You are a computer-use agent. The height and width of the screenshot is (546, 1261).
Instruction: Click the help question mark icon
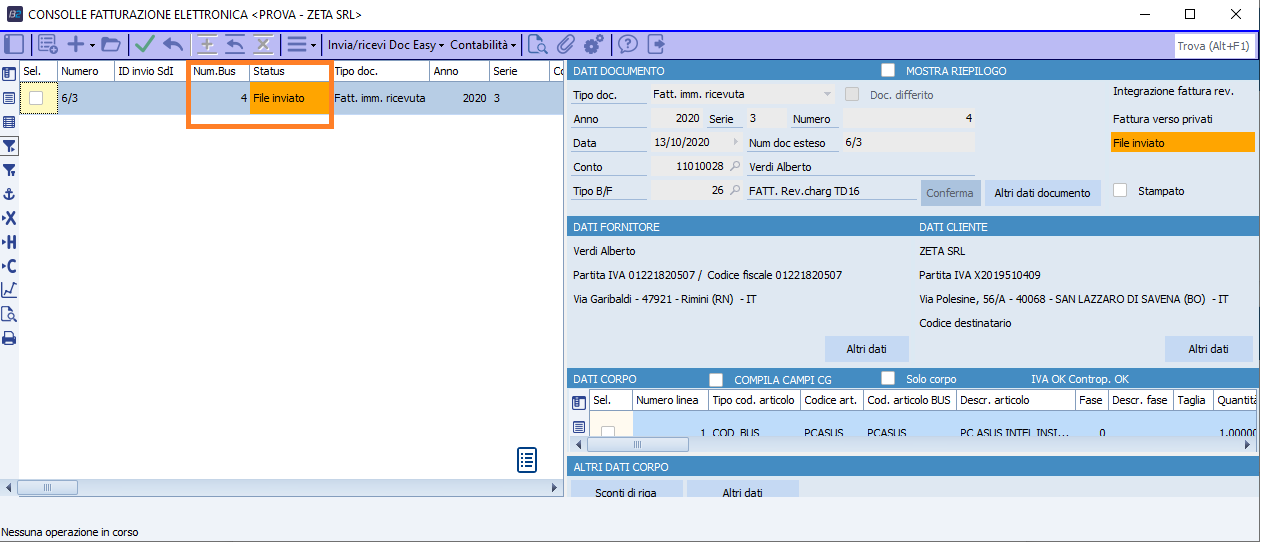[628, 44]
